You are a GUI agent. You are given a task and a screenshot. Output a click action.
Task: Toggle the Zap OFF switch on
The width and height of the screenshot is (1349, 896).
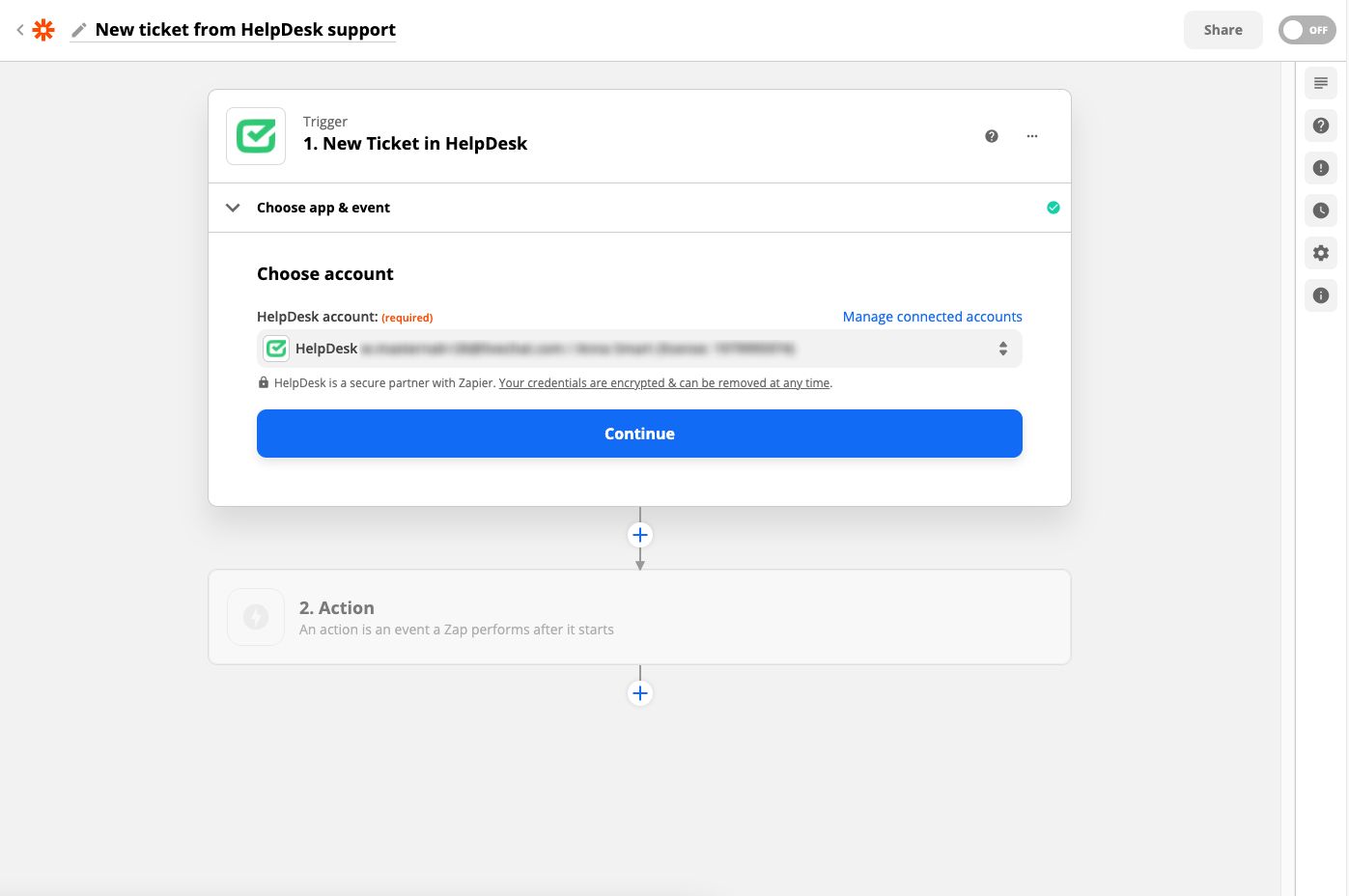(1307, 30)
